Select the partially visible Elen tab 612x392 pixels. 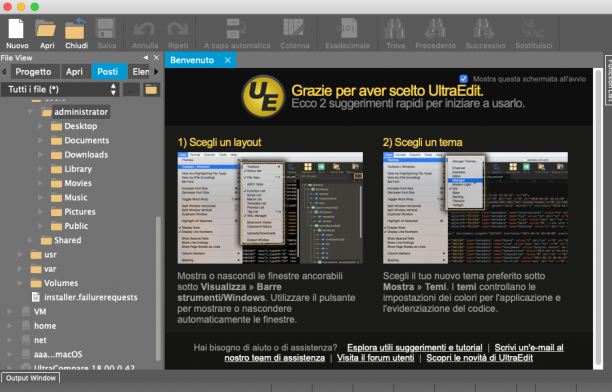(x=140, y=72)
